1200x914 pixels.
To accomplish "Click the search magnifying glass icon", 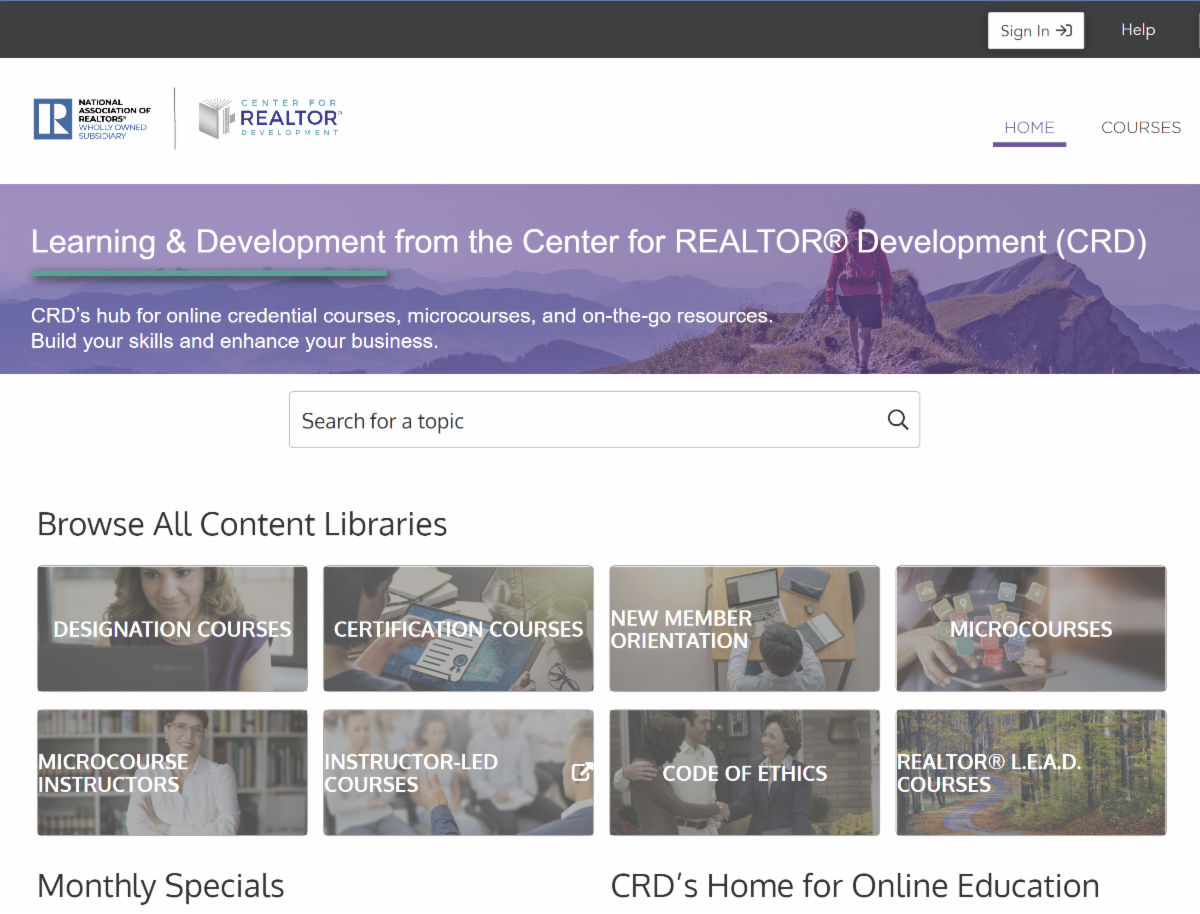I will 897,420.
